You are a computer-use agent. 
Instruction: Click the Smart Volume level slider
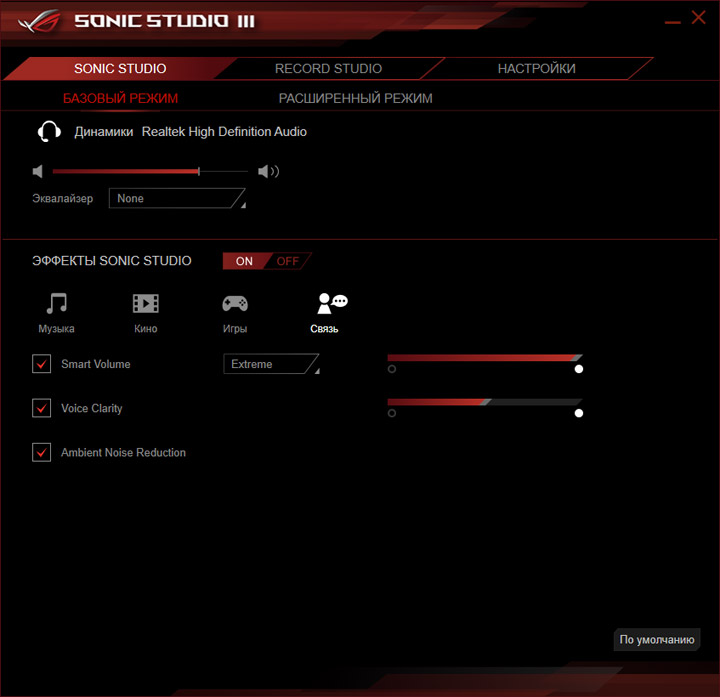point(485,358)
